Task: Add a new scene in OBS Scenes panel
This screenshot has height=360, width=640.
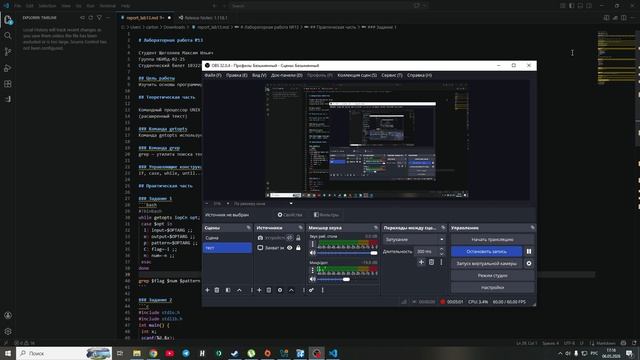Action: pyautogui.click(x=207, y=290)
